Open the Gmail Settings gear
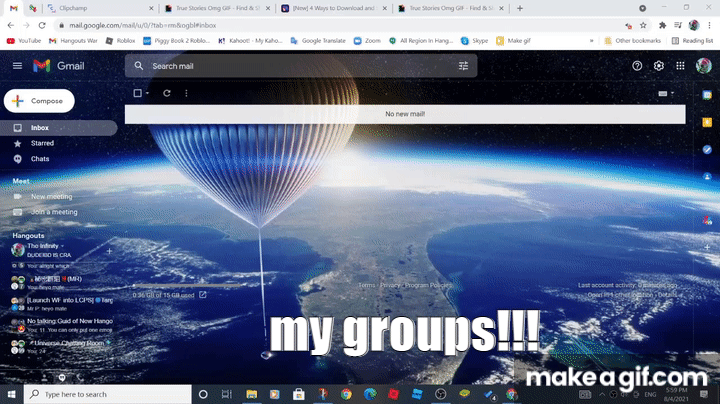720x404 pixels. pos(659,66)
